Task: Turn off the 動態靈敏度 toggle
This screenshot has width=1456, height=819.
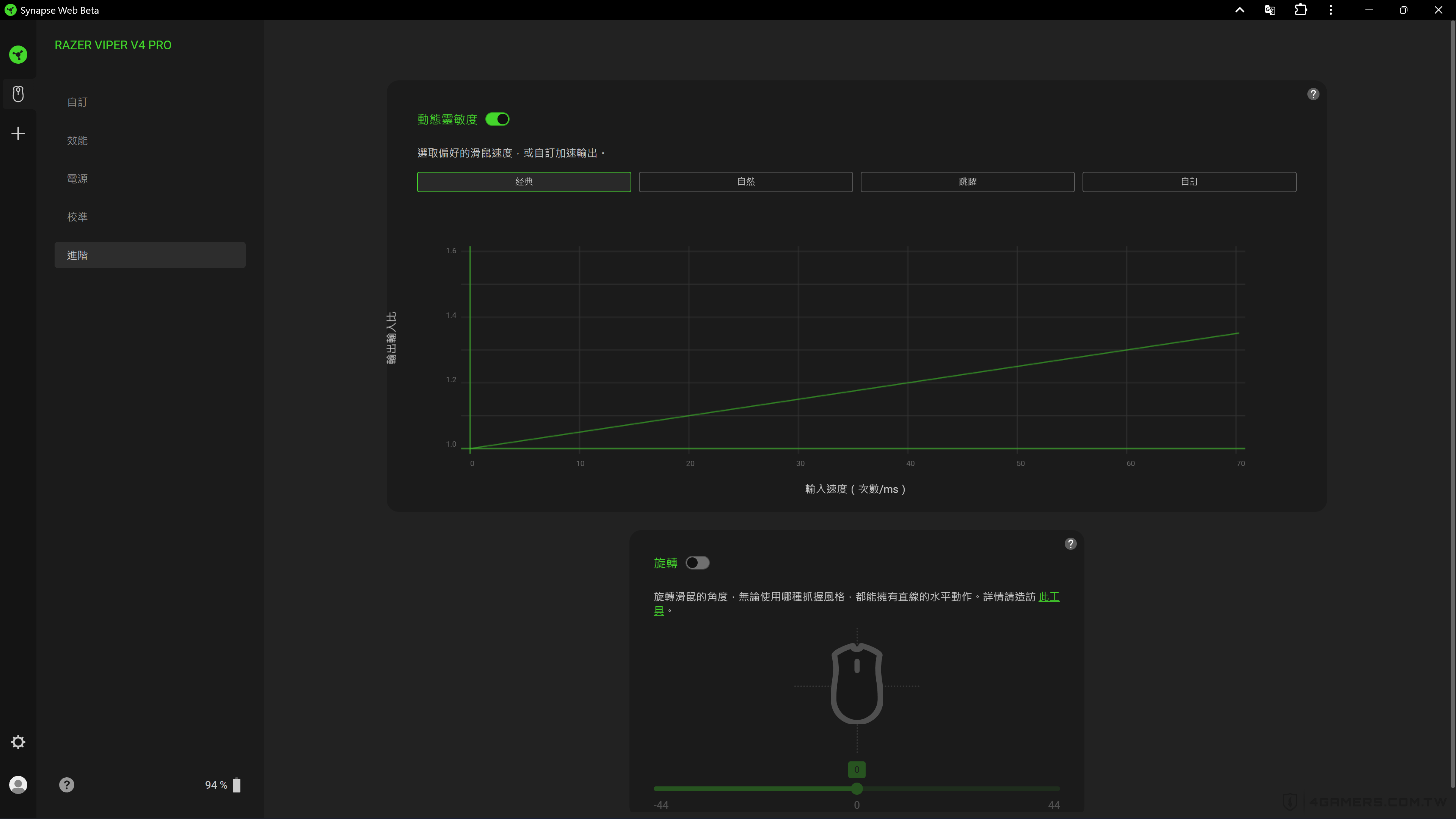Action: pyautogui.click(x=497, y=119)
